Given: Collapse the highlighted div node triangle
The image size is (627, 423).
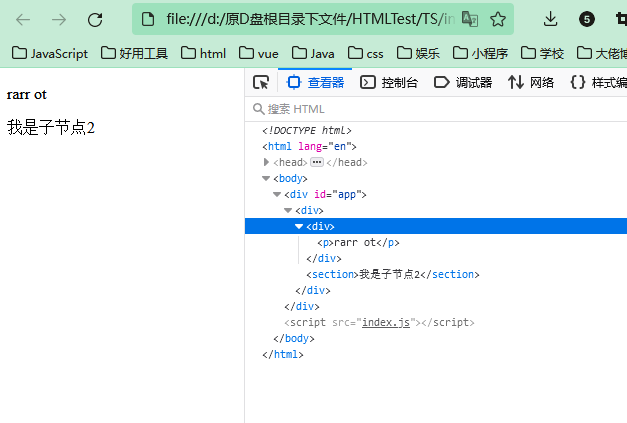Looking at the screenshot, I should click(x=299, y=226).
